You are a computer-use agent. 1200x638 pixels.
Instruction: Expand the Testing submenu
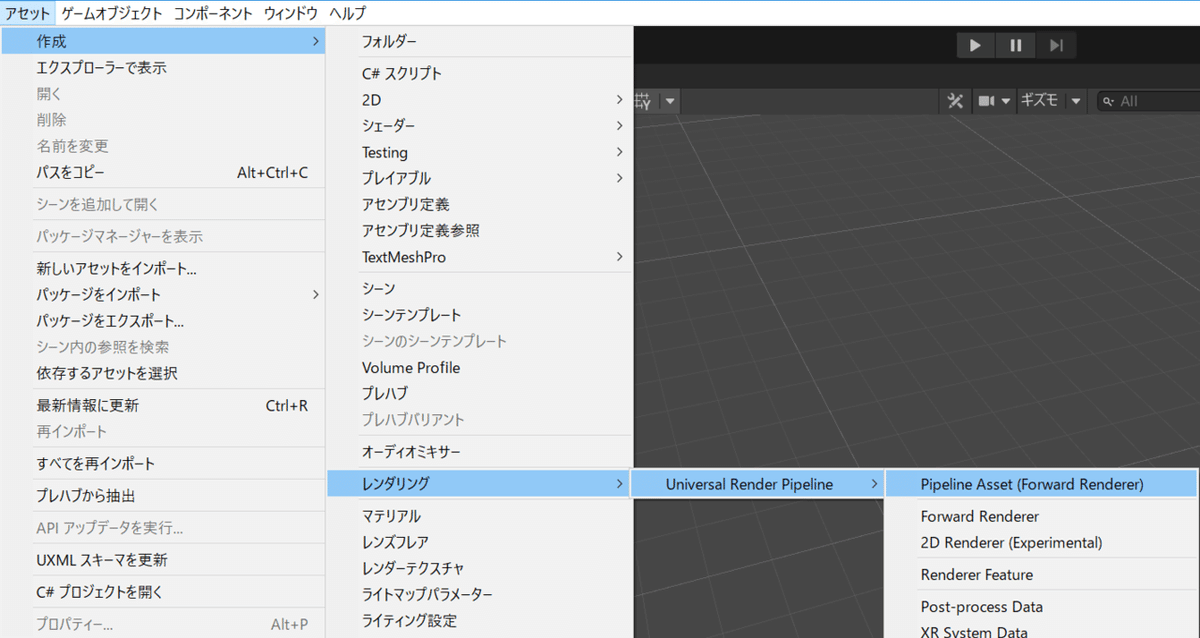pyautogui.click(x=480, y=152)
